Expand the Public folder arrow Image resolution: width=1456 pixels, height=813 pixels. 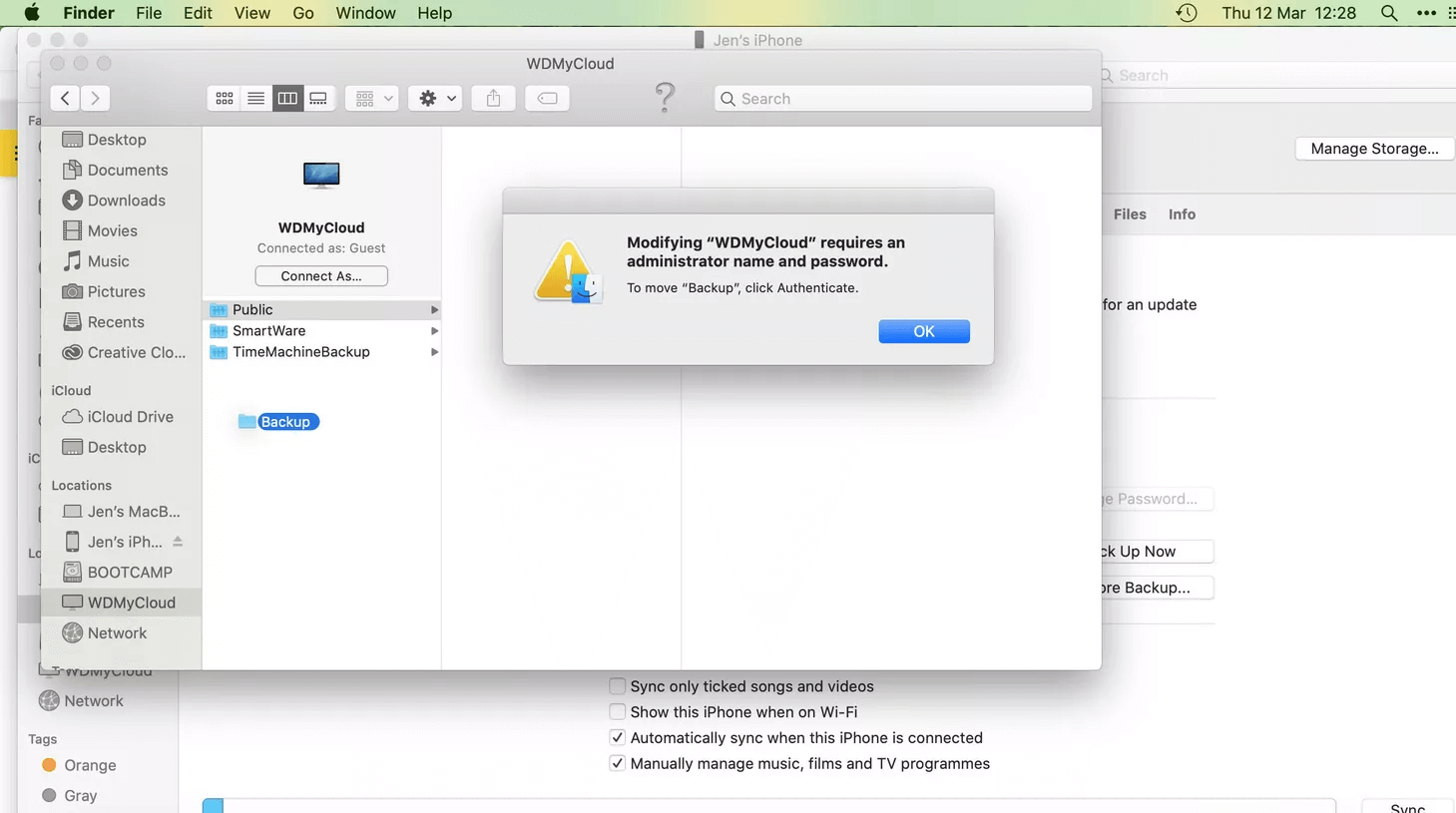pos(434,310)
